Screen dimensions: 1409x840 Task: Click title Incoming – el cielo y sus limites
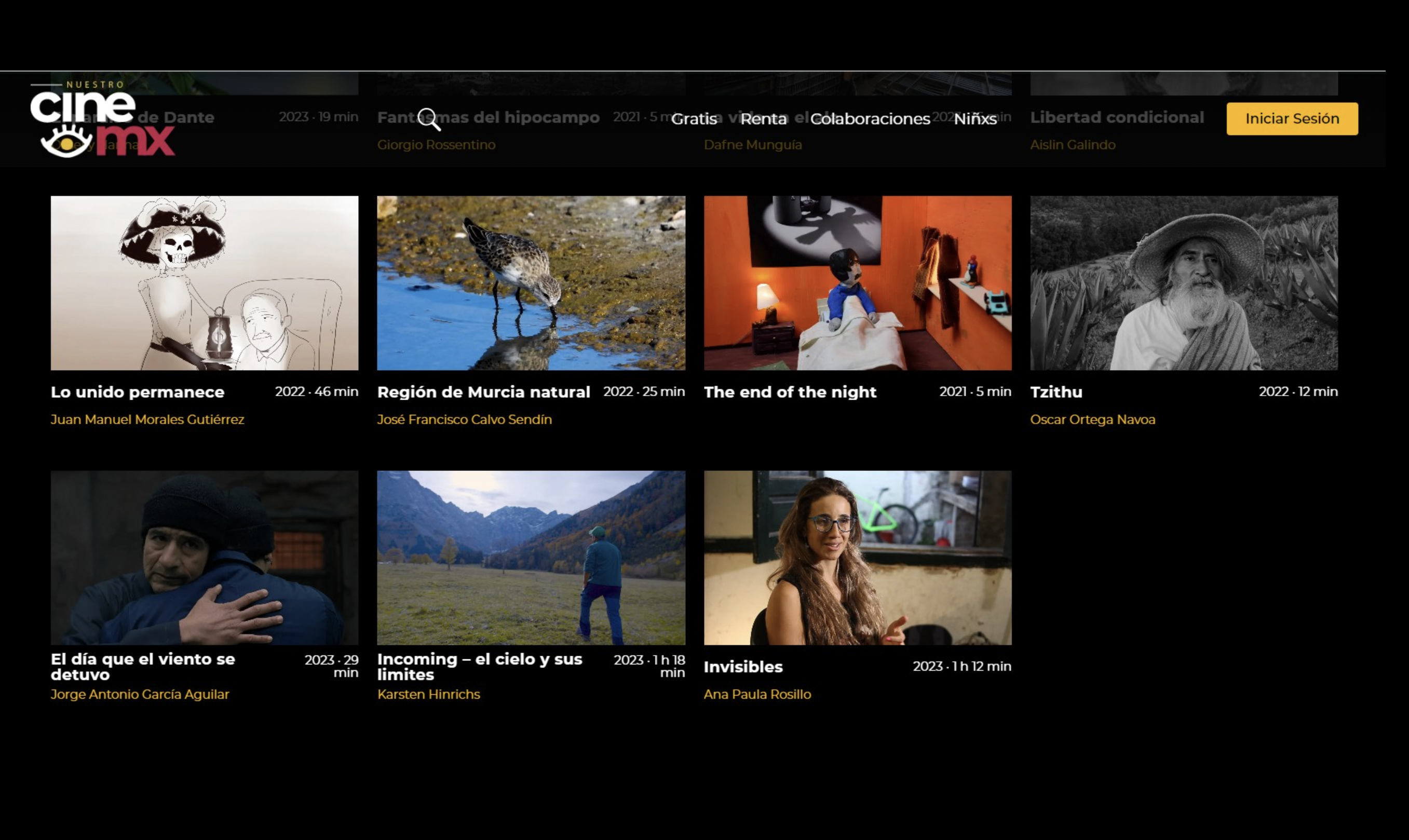point(480,667)
